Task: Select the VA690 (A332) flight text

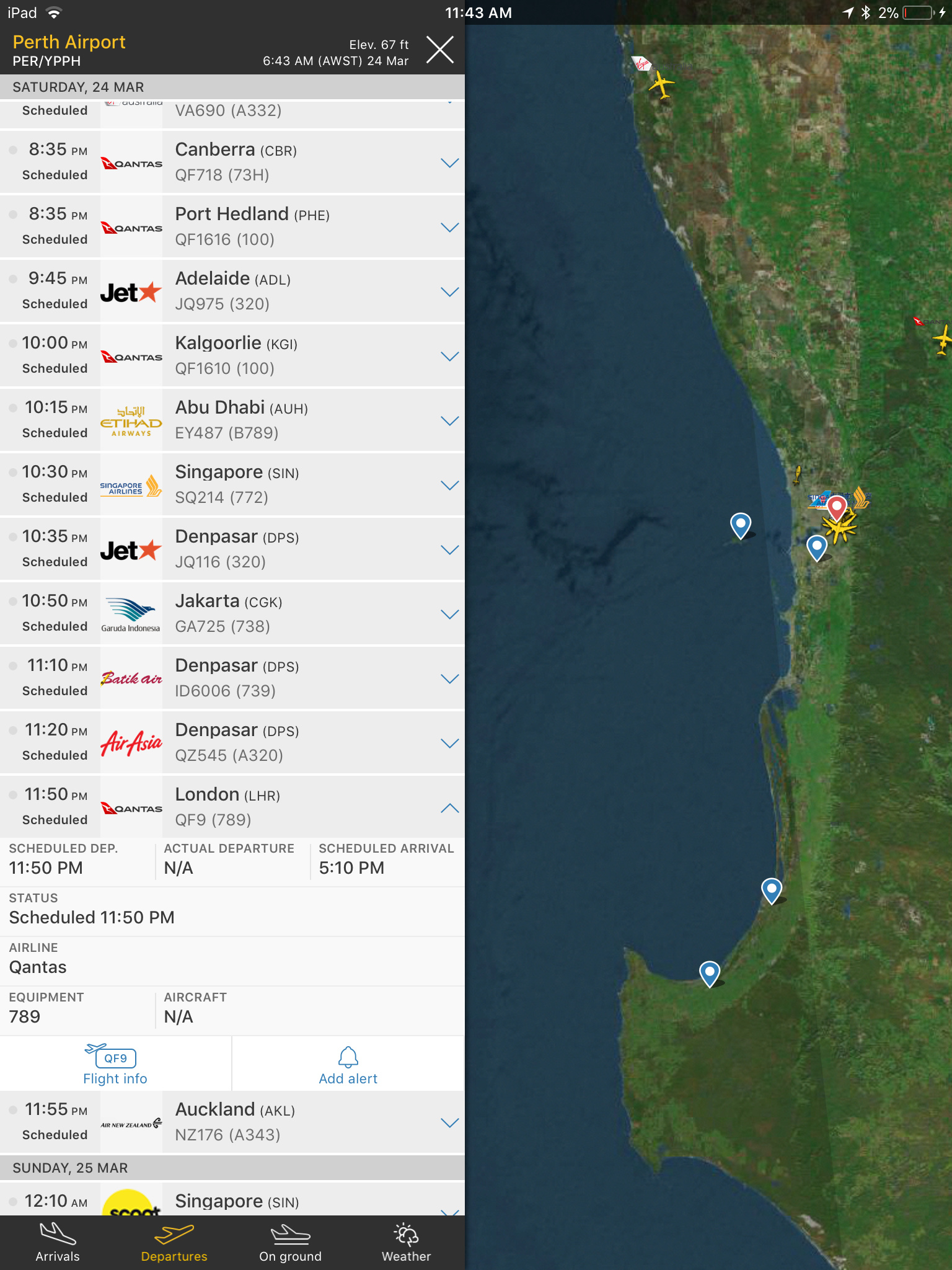Action: (228, 110)
